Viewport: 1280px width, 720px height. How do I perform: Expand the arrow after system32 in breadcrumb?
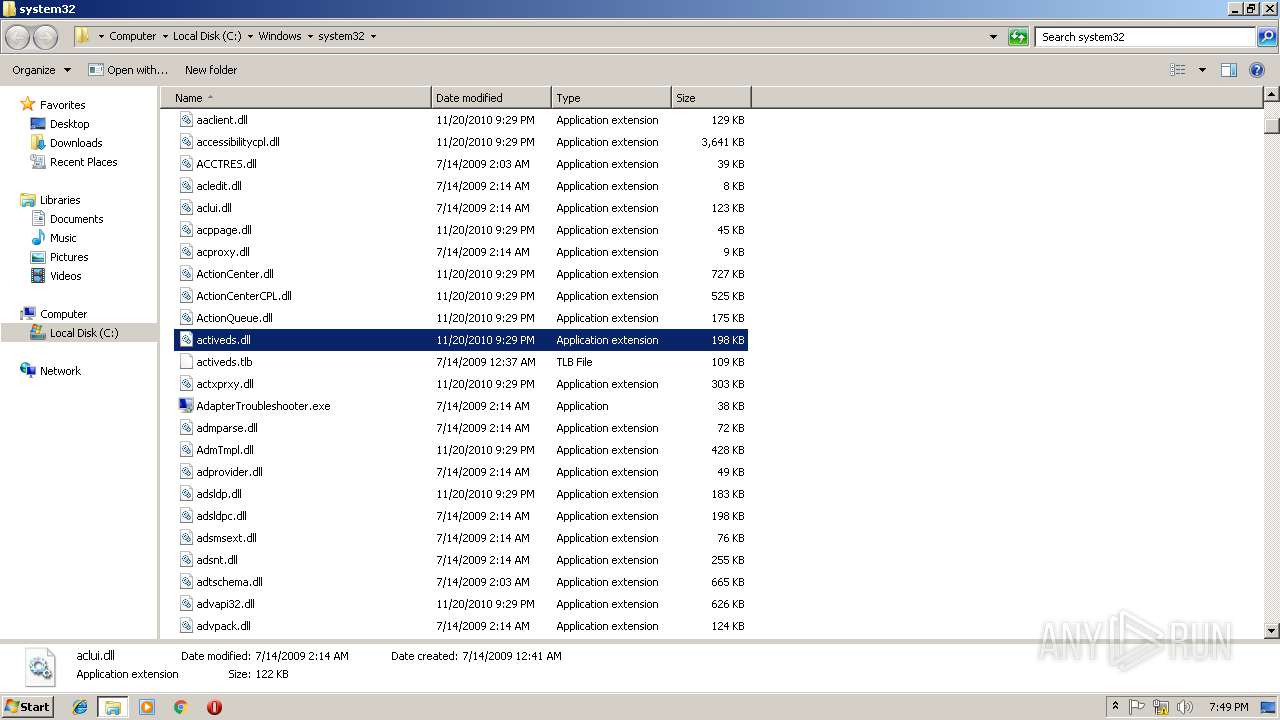point(374,36)
